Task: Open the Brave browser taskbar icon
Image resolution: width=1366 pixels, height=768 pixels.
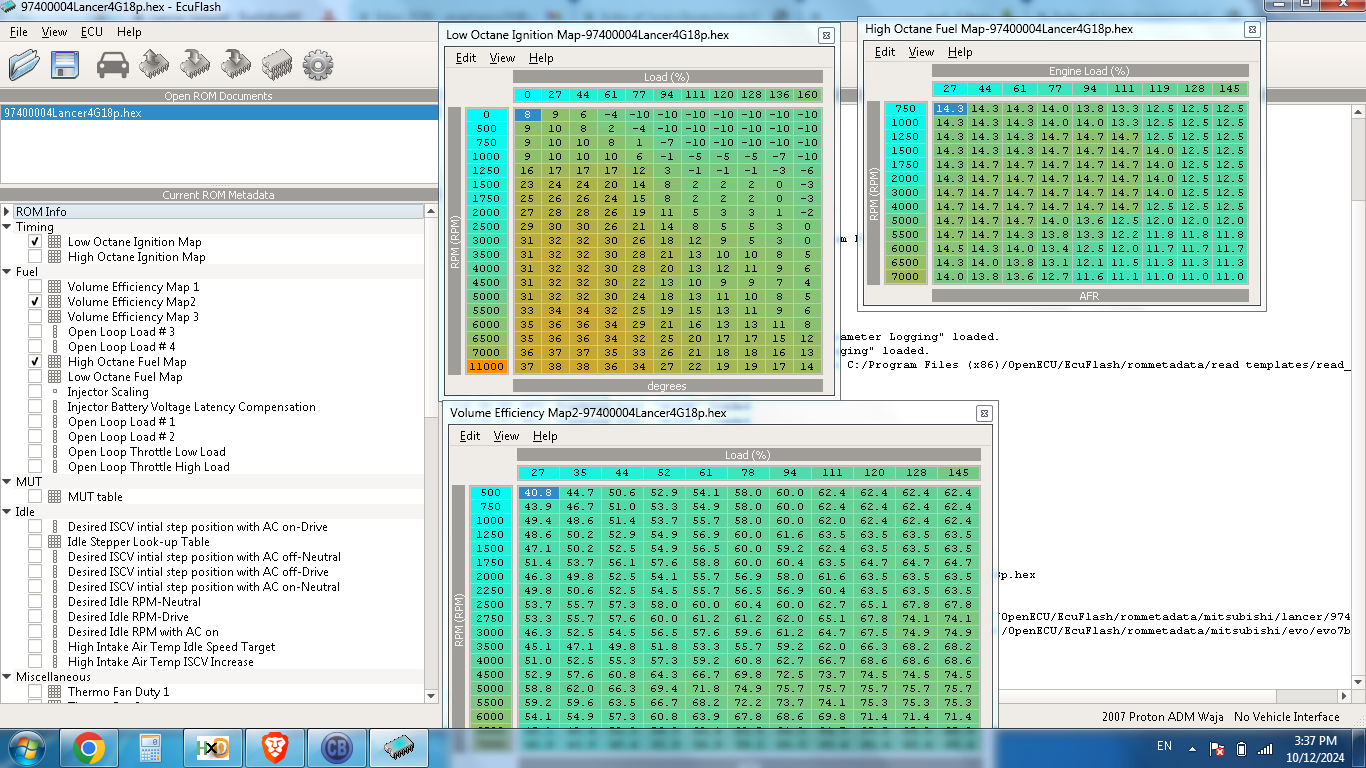Action: click(x=274, y=748)
